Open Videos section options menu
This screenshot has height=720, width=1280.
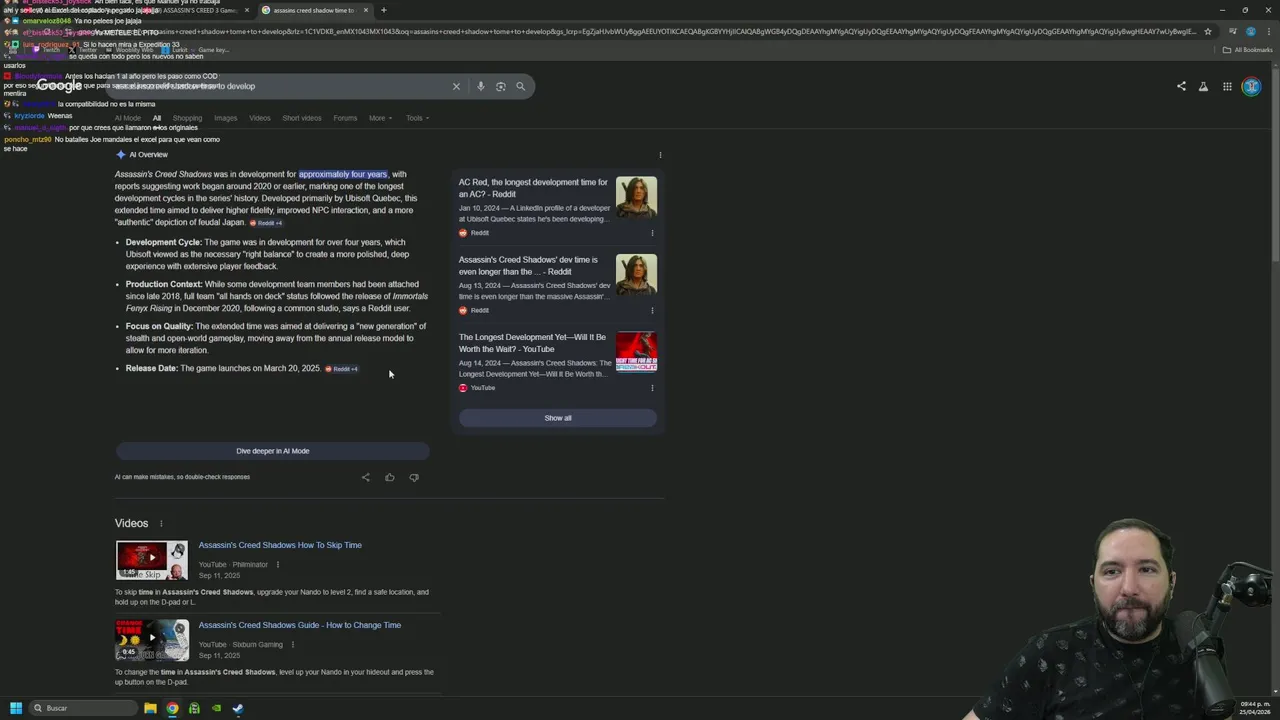[x=160, y=523]
